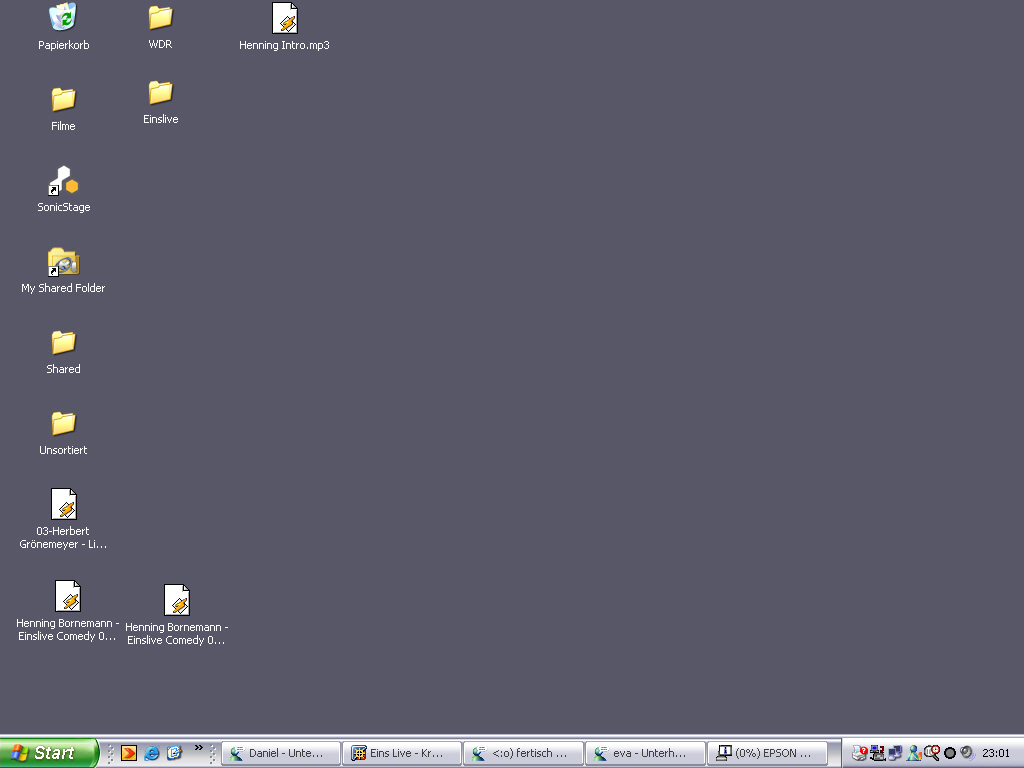Select the Filme folder
1024x768 pixels.
click(63, 99)
